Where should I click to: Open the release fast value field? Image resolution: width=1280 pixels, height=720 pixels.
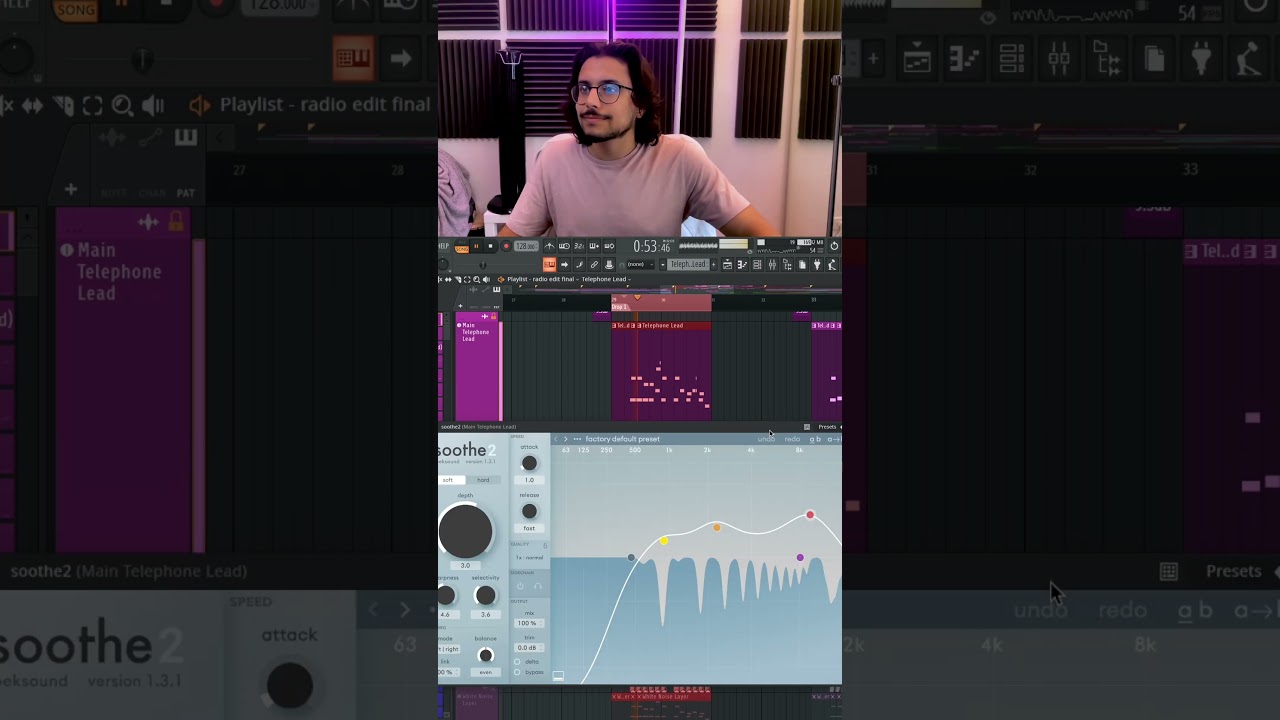[x=529, y=528]
